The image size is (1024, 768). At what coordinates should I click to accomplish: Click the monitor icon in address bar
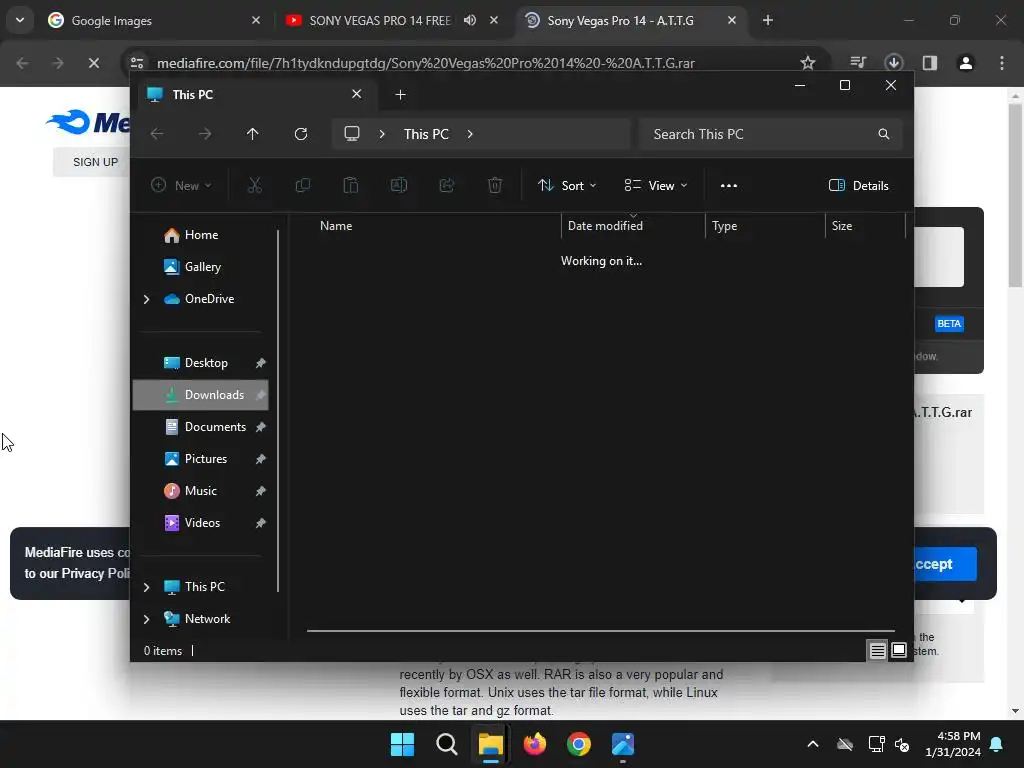pos(352,134)
